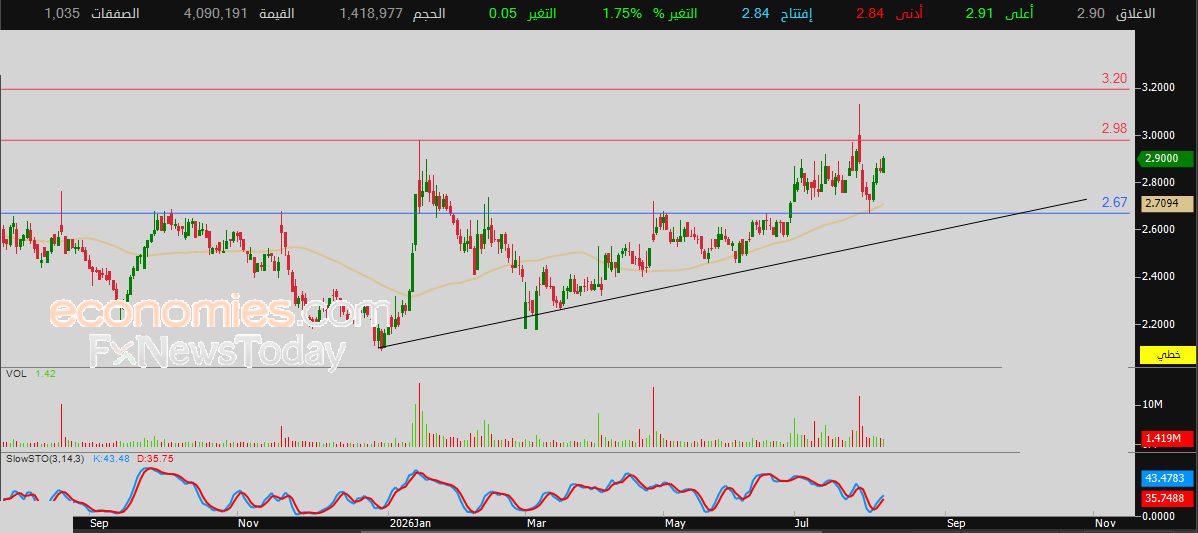Click the VOL indicator label
The width and height of the screenshot is (1198, 533).
pyautogui.click(x=15, y=373)
